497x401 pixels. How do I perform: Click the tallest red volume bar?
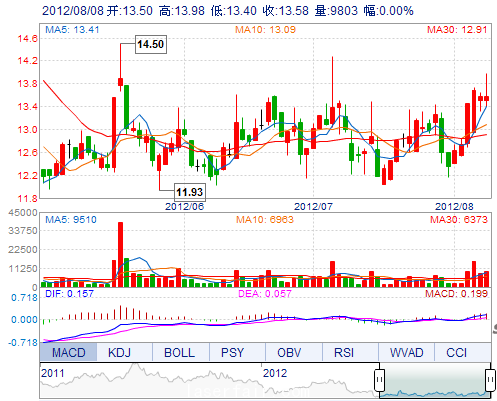tap(120, 254)
